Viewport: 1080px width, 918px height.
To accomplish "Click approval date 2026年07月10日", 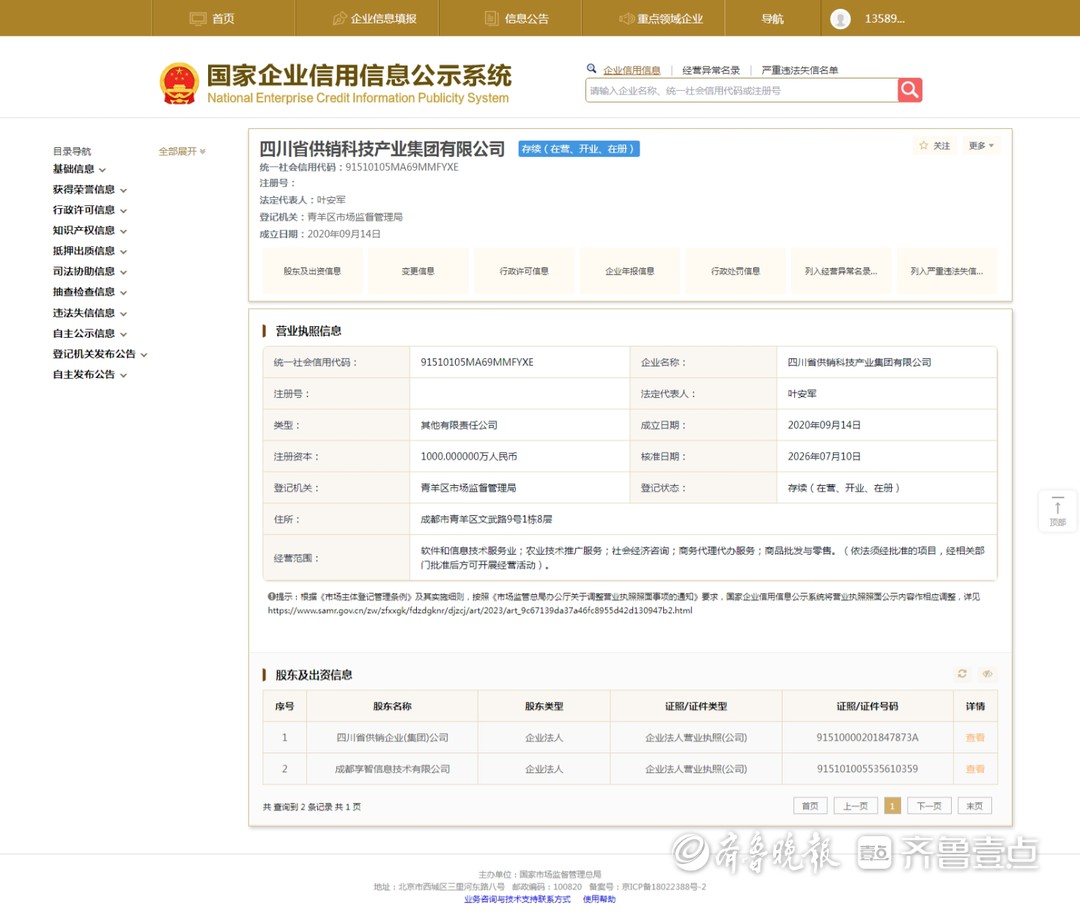I will click(x=824, y=457).
